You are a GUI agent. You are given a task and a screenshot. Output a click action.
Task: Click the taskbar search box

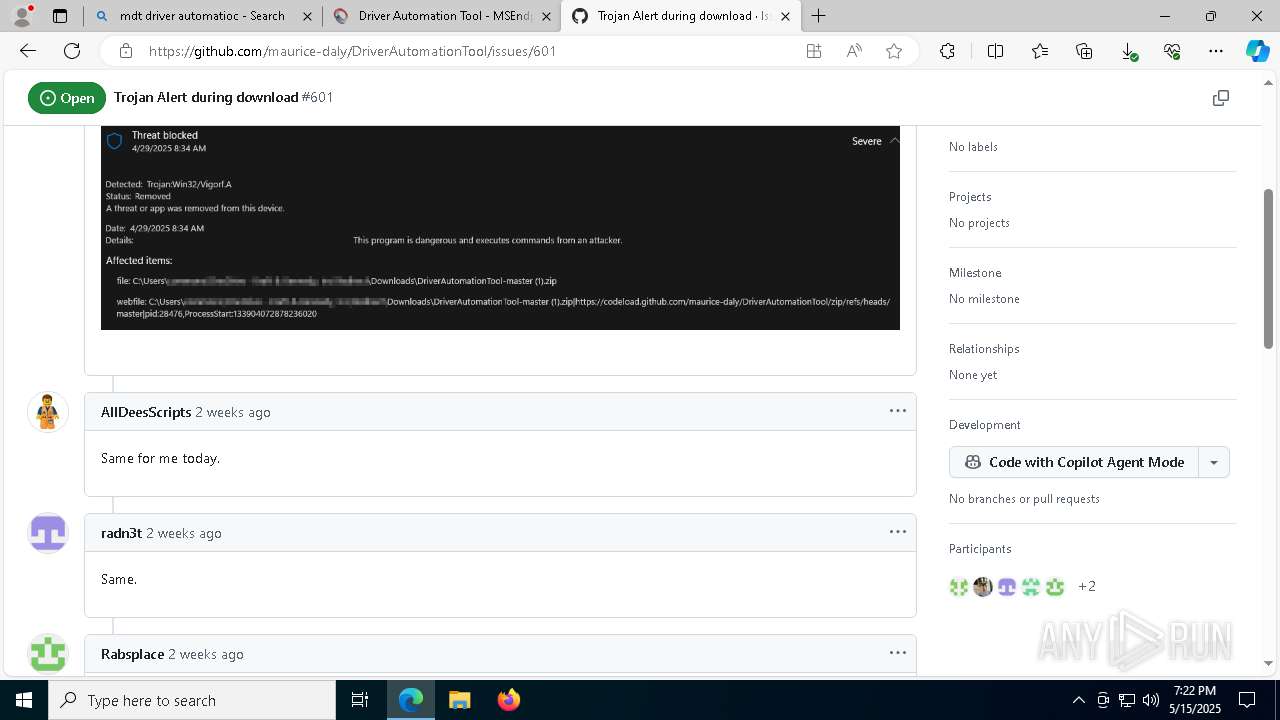192,700
